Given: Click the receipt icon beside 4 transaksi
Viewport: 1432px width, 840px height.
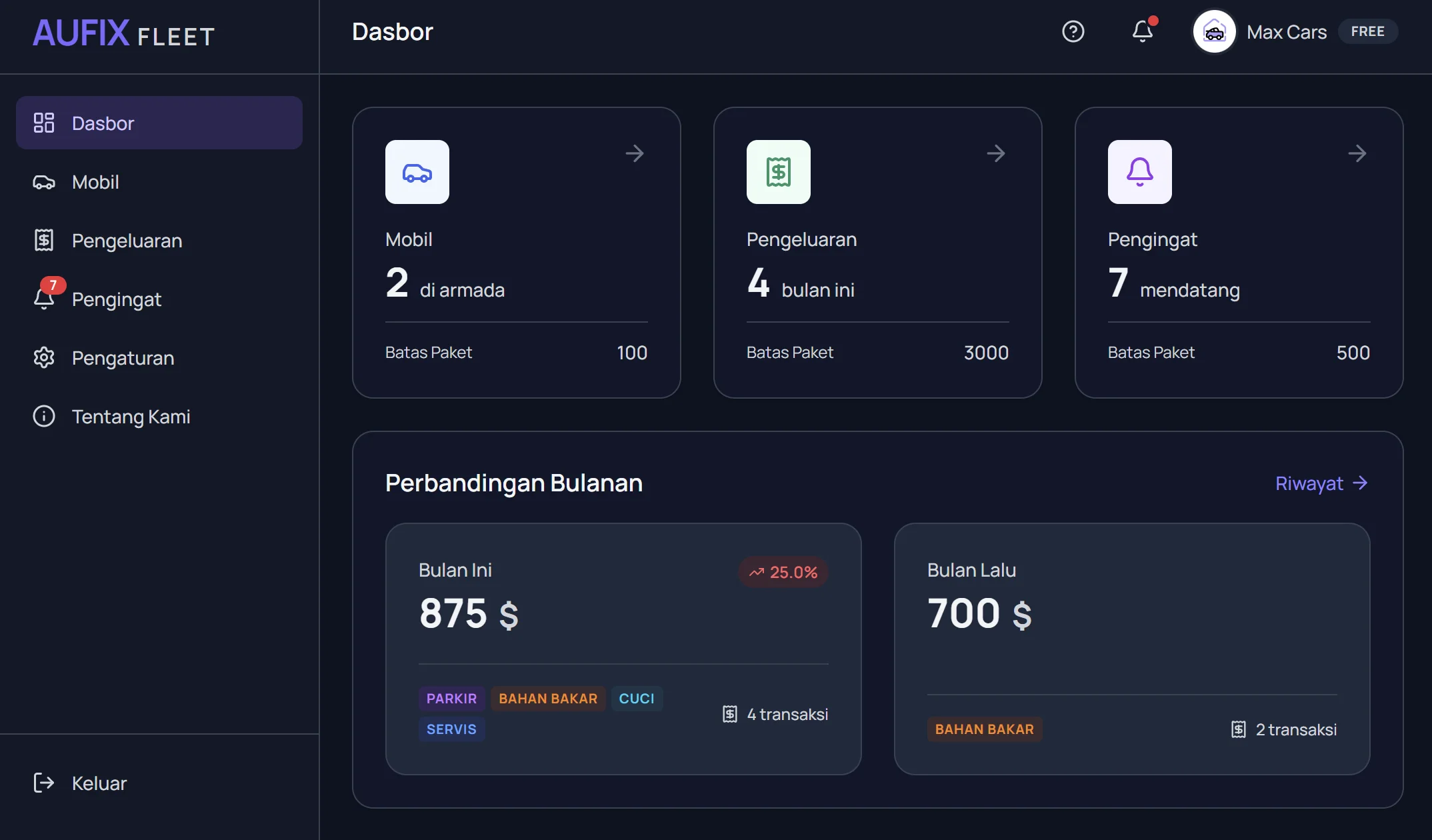Looking at the screenshot, I should (730, 714).
